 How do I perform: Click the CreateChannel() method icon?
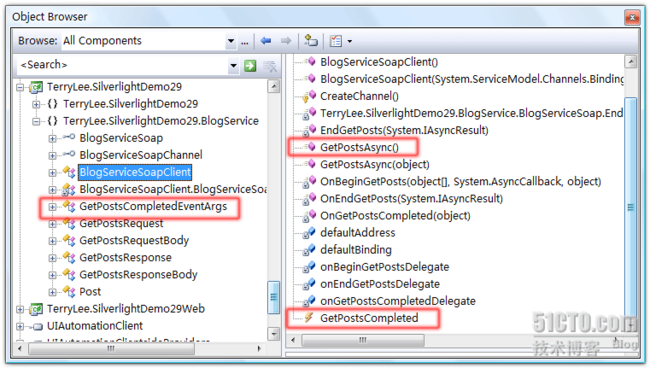tap(309, 97)
